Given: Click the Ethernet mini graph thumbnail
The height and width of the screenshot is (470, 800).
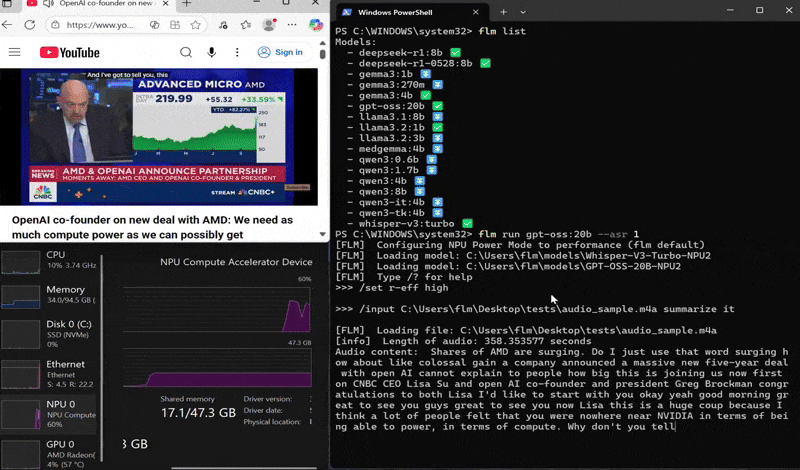Looking at the screenshot, I should [x=20, y=374].
